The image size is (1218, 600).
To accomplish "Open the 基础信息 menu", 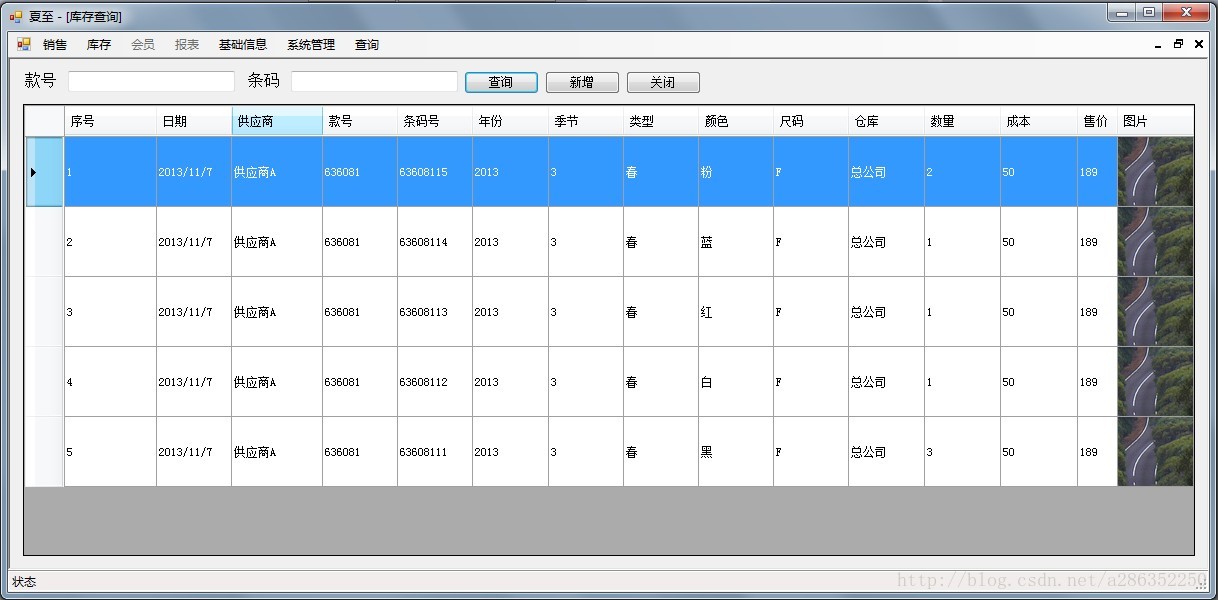I will (x=243, y=45).
